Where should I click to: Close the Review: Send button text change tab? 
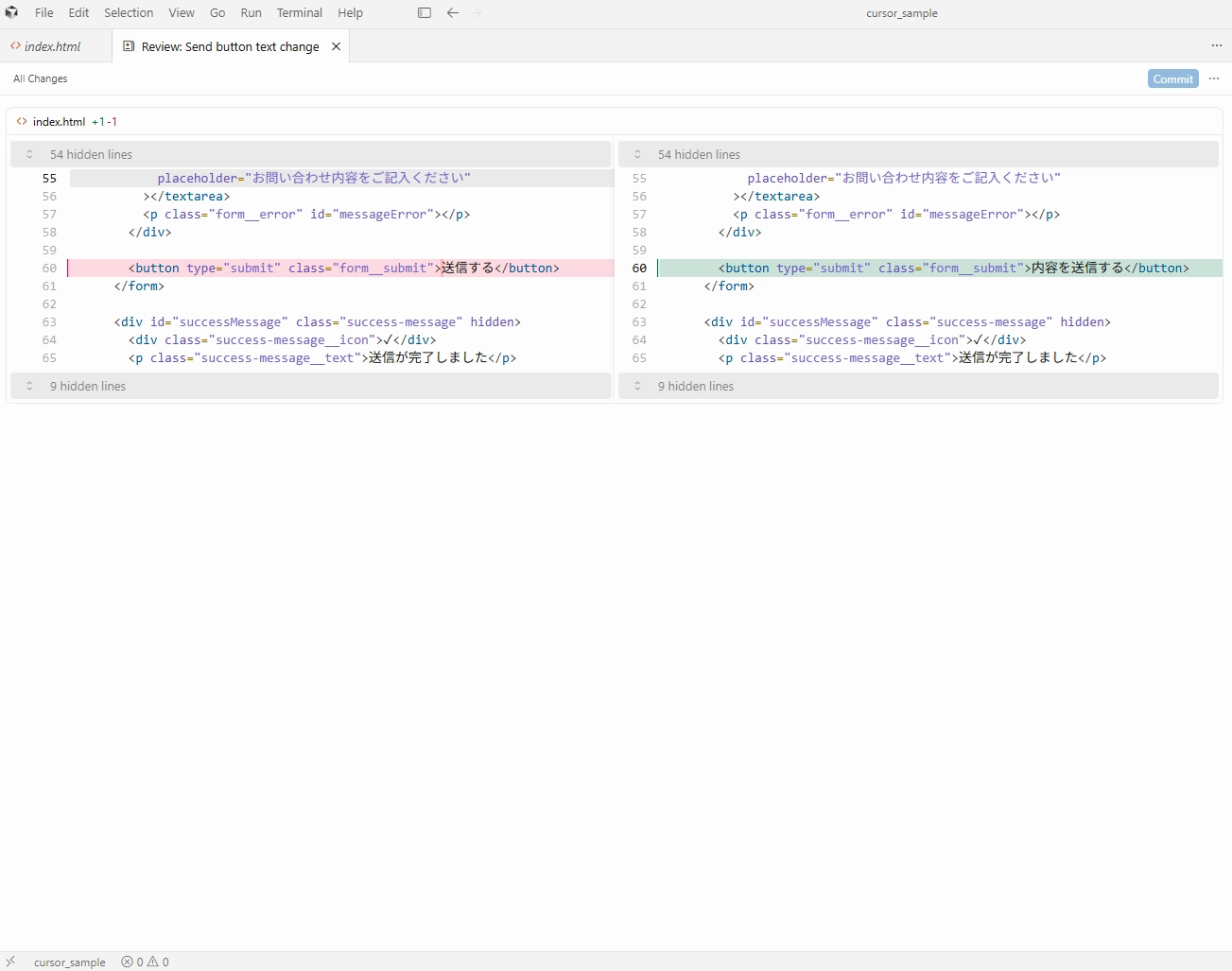click(x=336, y=46)
